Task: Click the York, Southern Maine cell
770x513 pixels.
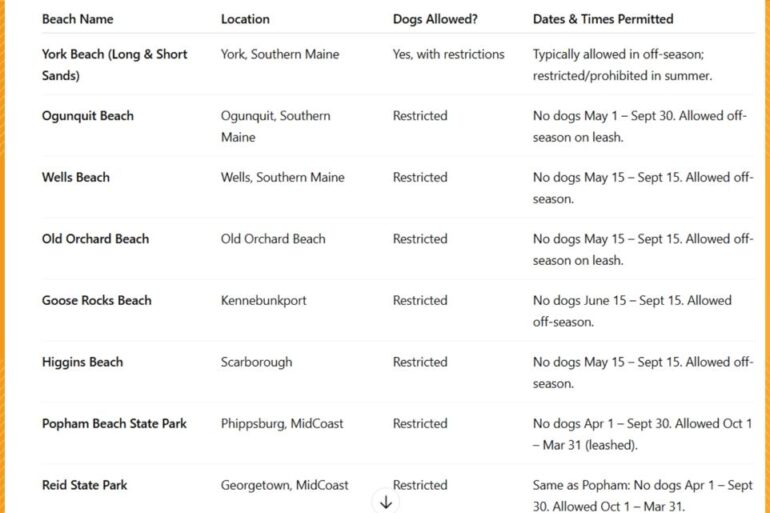Action: (x=280, y=54)
